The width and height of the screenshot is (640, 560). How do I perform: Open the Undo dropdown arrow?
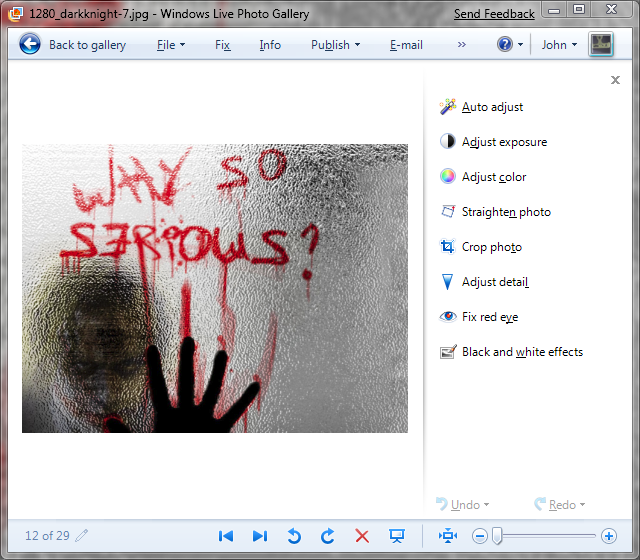(487, 505)
